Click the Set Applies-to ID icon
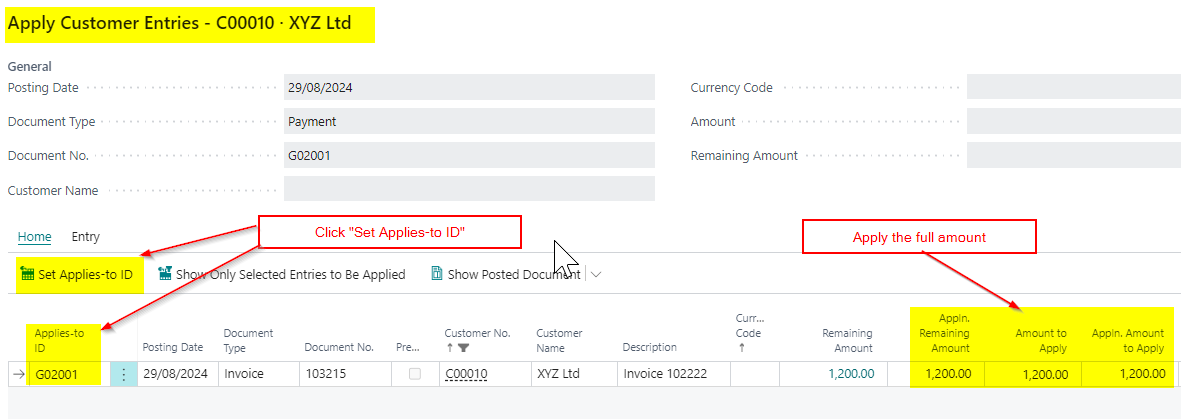The image size is (1181, 419). pyautogui.click(x=27, y=274)
